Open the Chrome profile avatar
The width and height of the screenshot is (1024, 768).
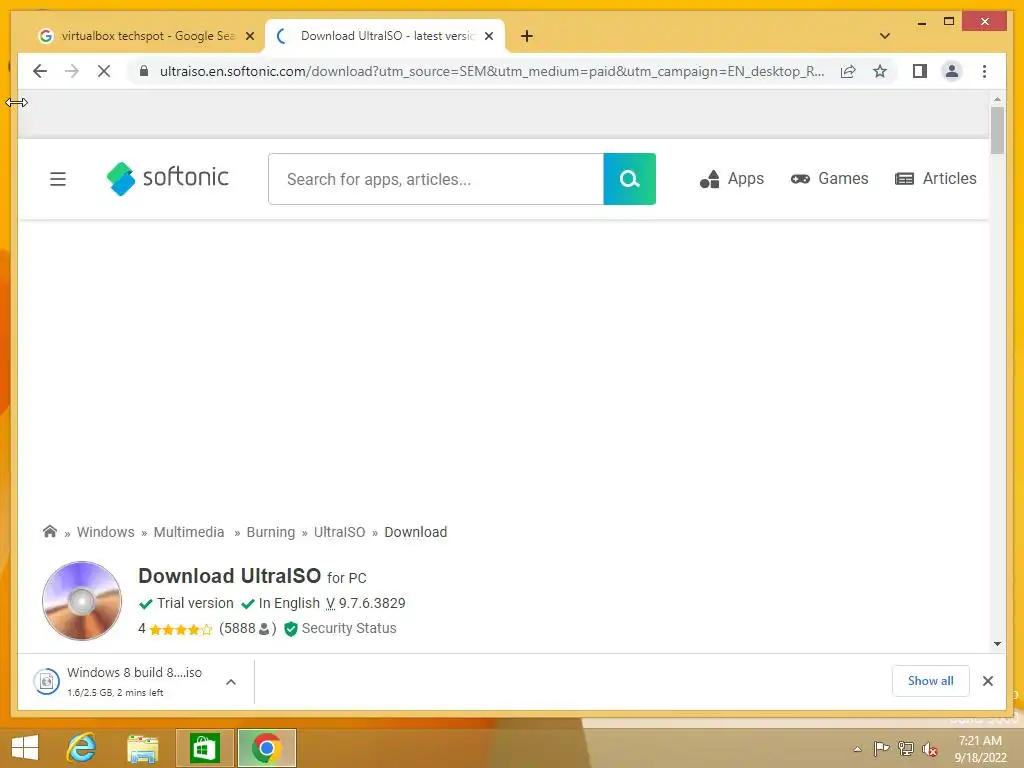[x=952, y=71]
